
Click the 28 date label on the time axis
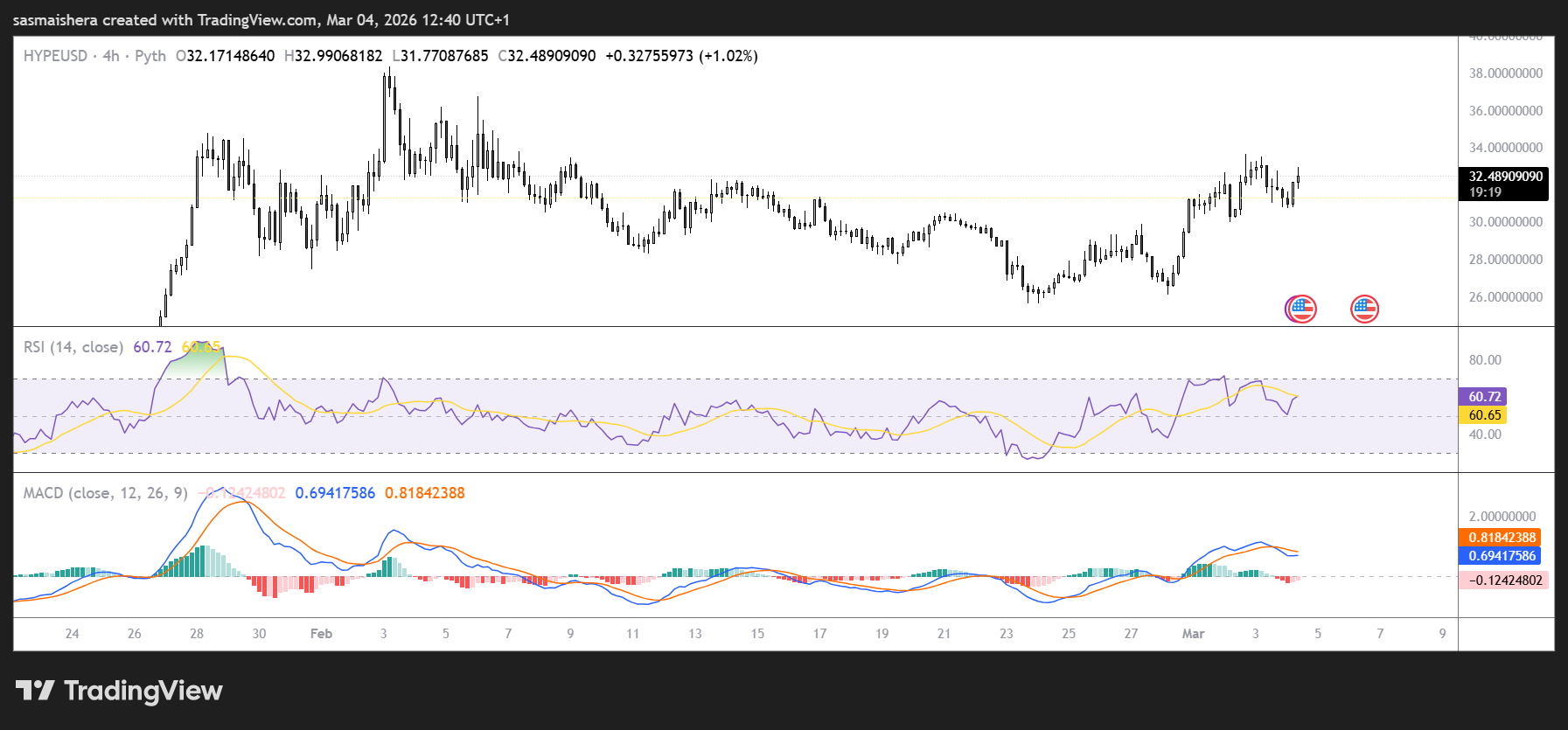coord(197,634)
